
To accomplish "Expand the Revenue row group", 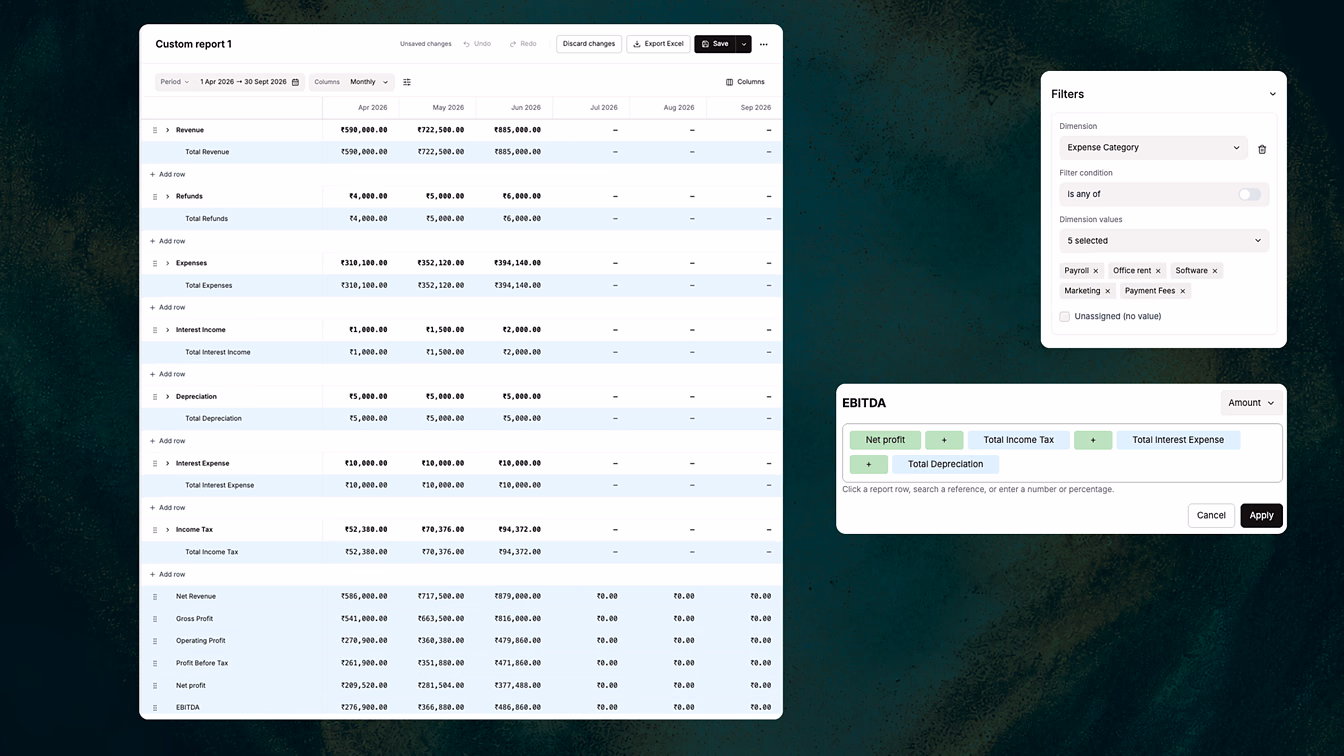I will (x=167, y=130).
